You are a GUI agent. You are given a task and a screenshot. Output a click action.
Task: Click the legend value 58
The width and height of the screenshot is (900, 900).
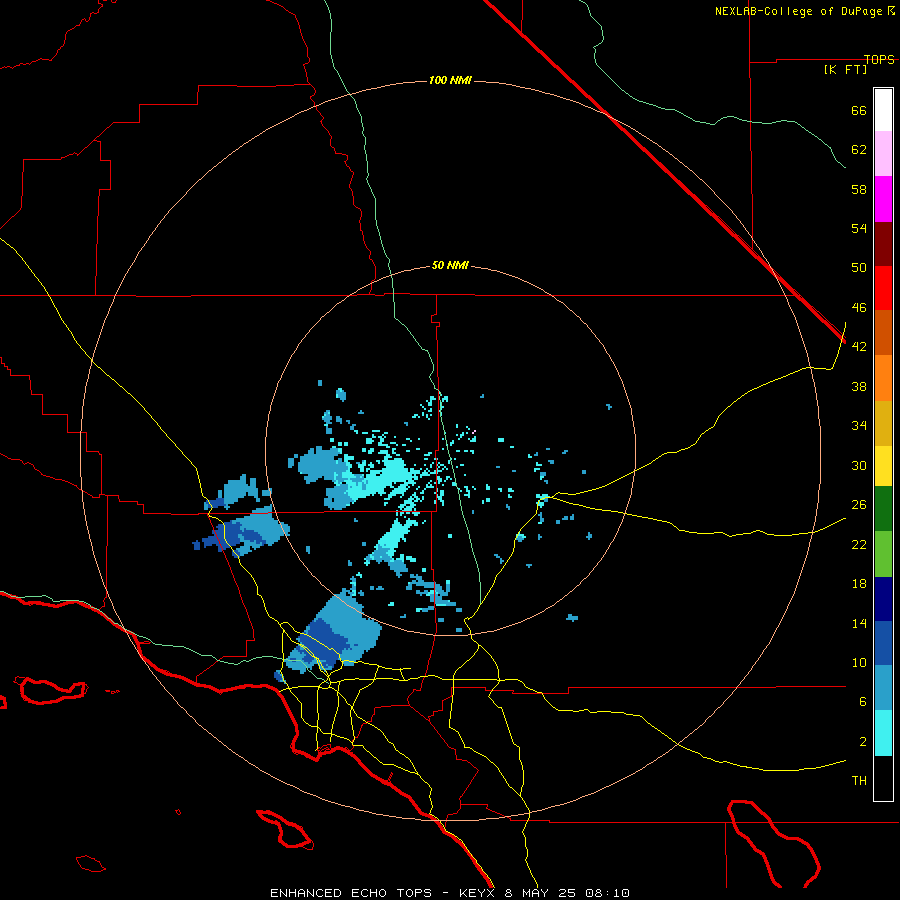pyautogui.click(x=859, y=189)
